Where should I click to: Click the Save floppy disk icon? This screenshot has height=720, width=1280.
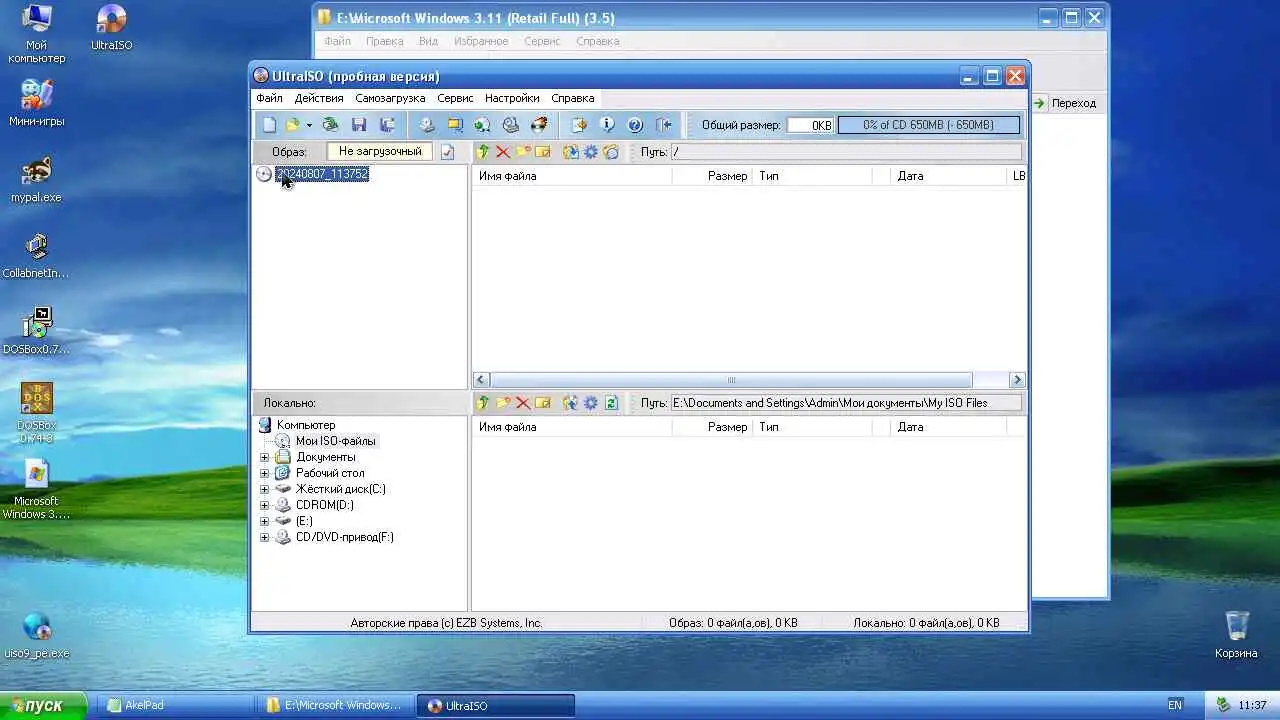click(x=359, y=125)
